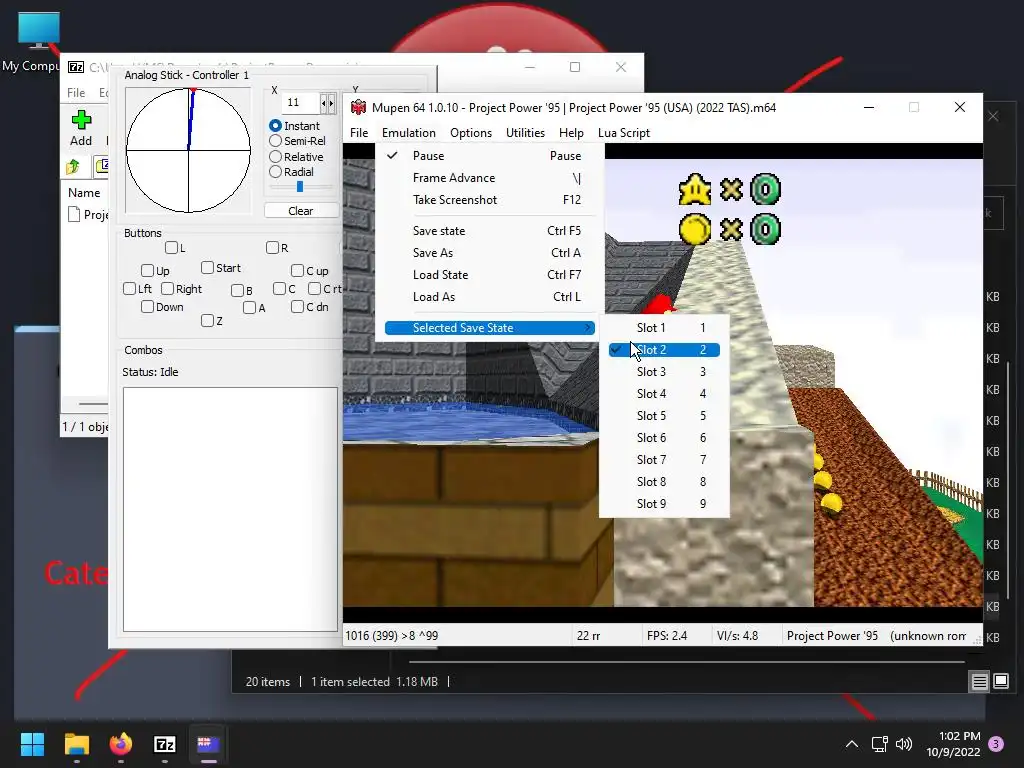Choose Take Screenshot menu item
The width and height of the screenshot is (1024, 768).
pyautogui.click(x=489, y=200)
